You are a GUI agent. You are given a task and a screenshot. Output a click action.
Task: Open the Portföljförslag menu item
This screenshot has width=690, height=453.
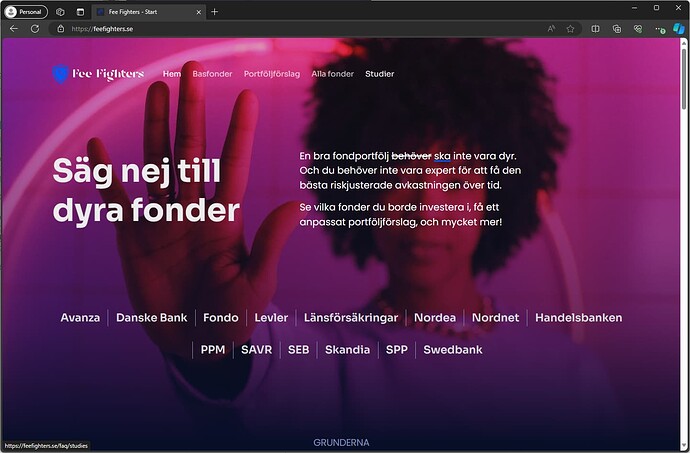click(x=272, y=74)
